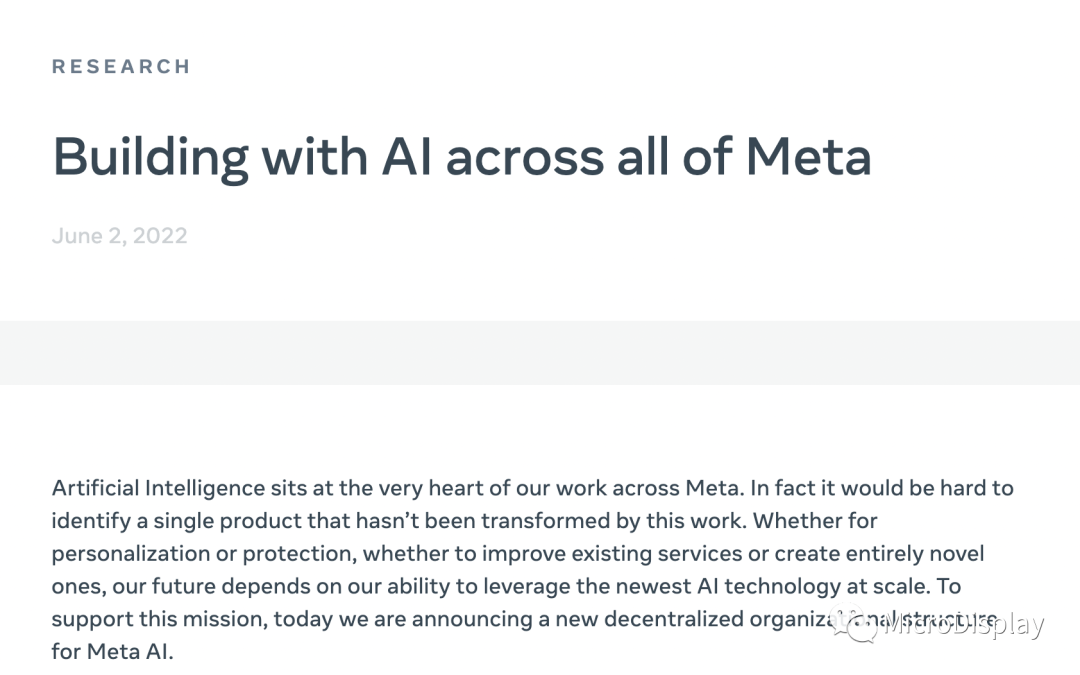Click the phrase "support this mission"
This screenshot has width=1080, height=675.
[x=157, y=619]
